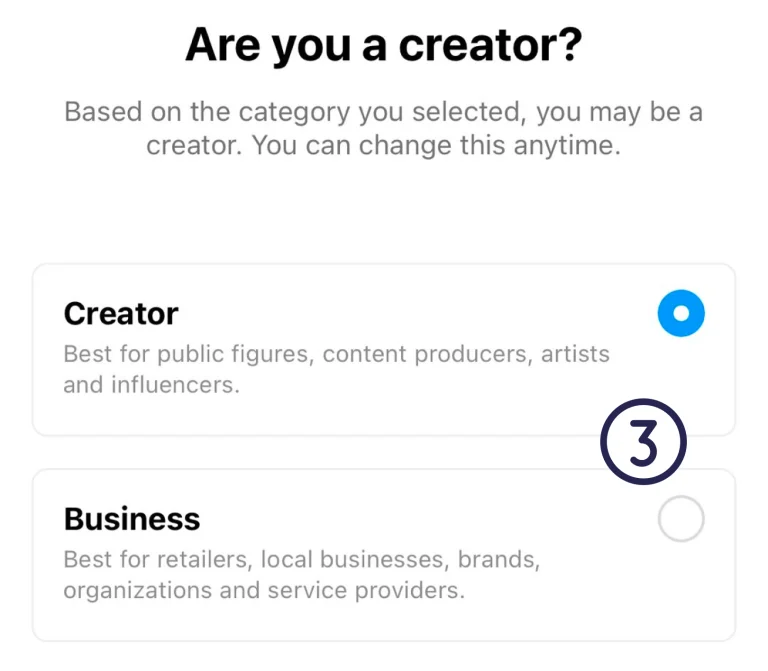The image size is (768, 671).
Task: Click the bold Business option title
Action: click(132, 520)
